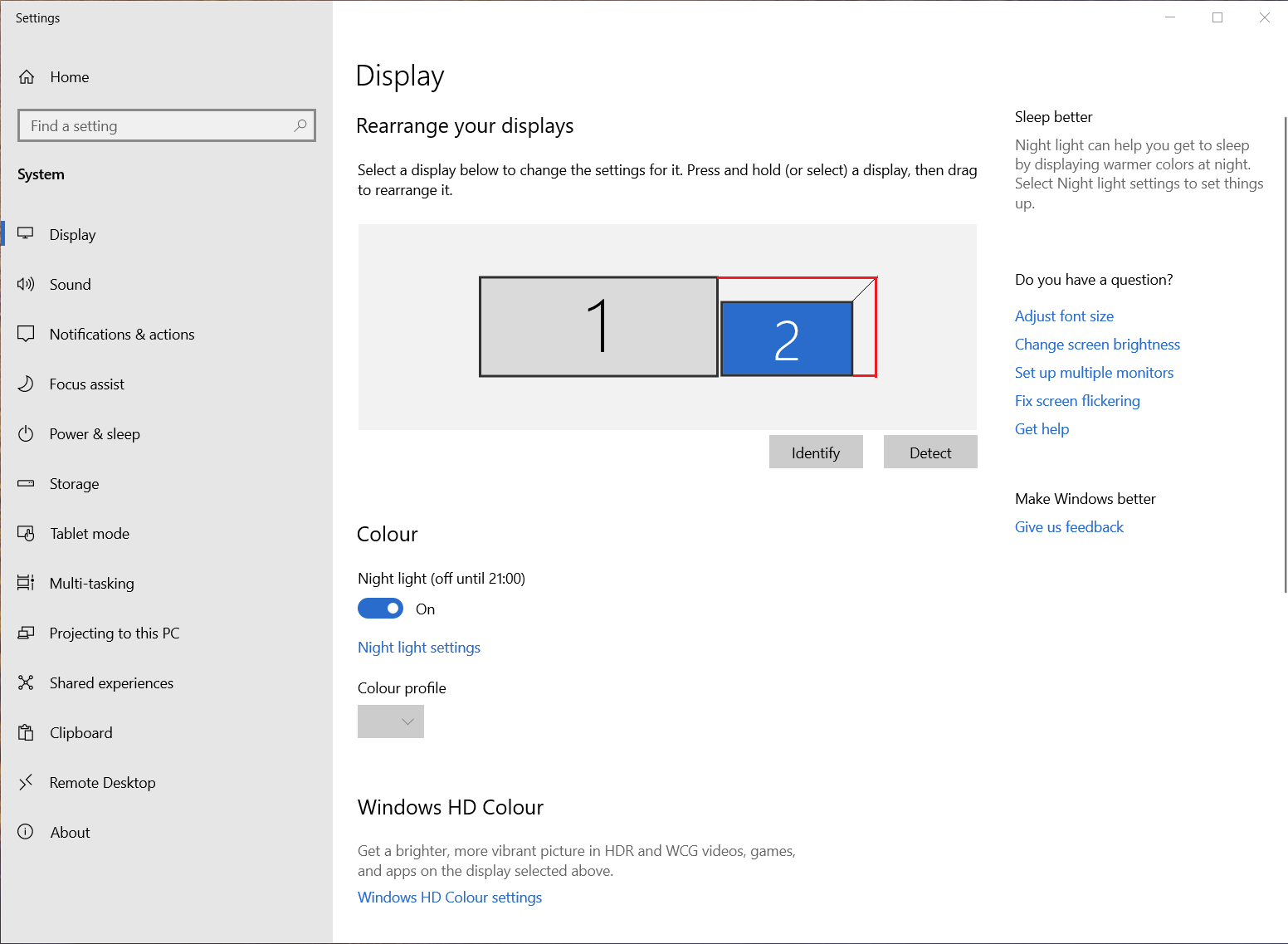Open Fix screen flickering link

click(x=1077, y=401)
